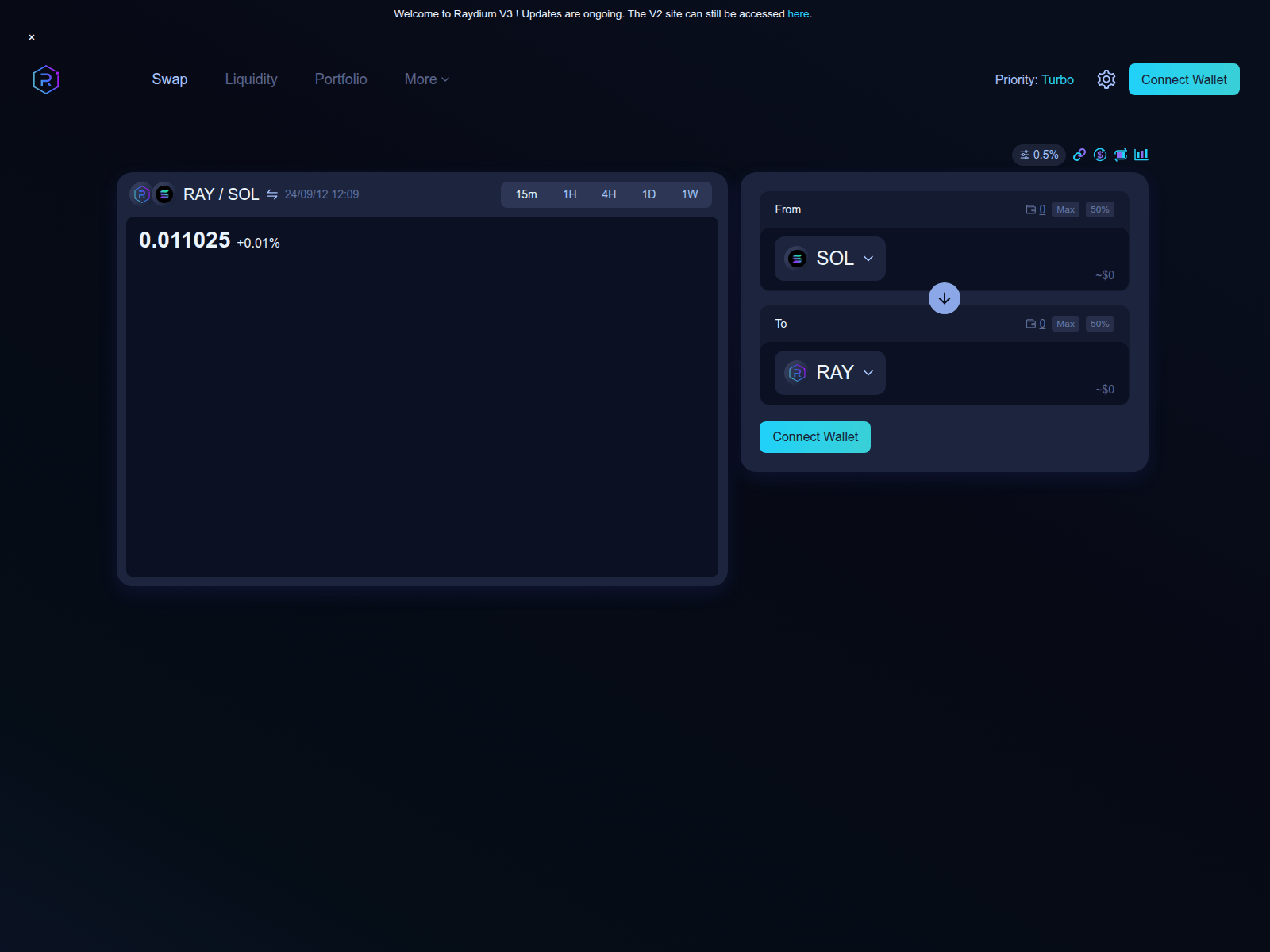Close the V3 welcome banner with X

coord(32,37)
